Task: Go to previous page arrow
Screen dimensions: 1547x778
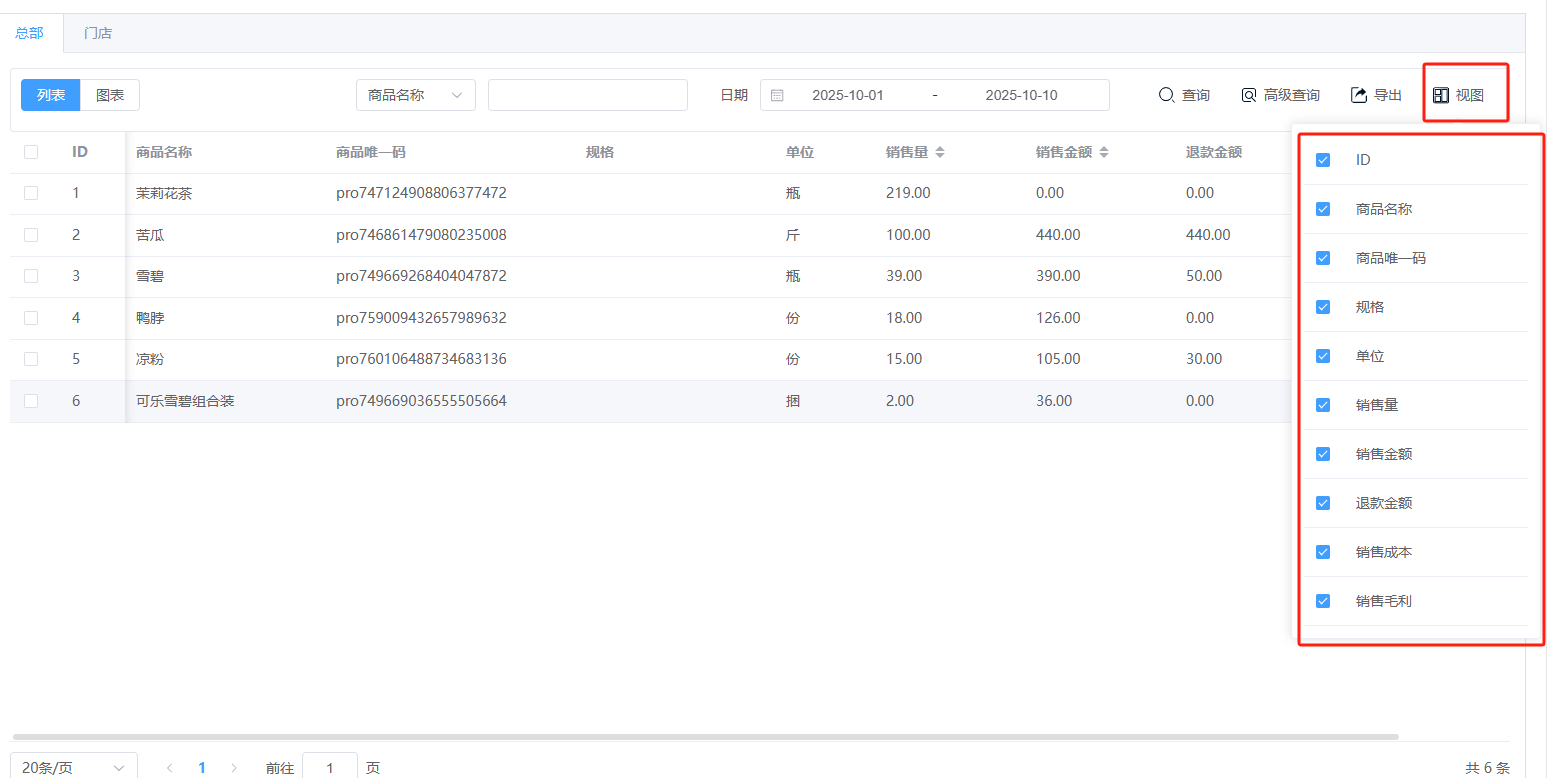Action: pyautogui.click(x=170, y=768)
